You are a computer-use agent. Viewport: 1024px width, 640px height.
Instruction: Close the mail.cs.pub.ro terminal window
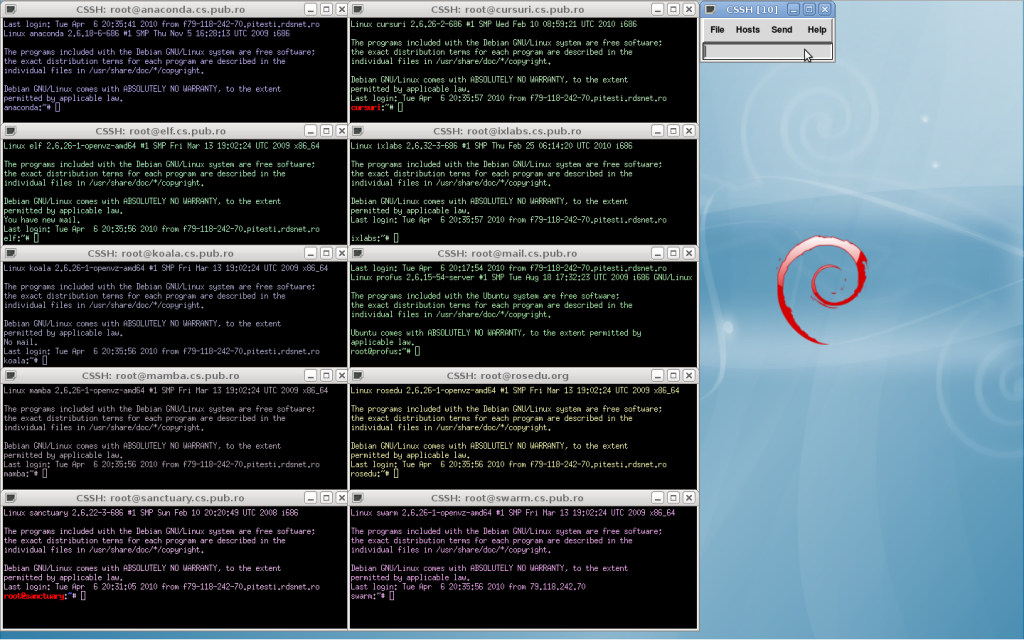689,253
